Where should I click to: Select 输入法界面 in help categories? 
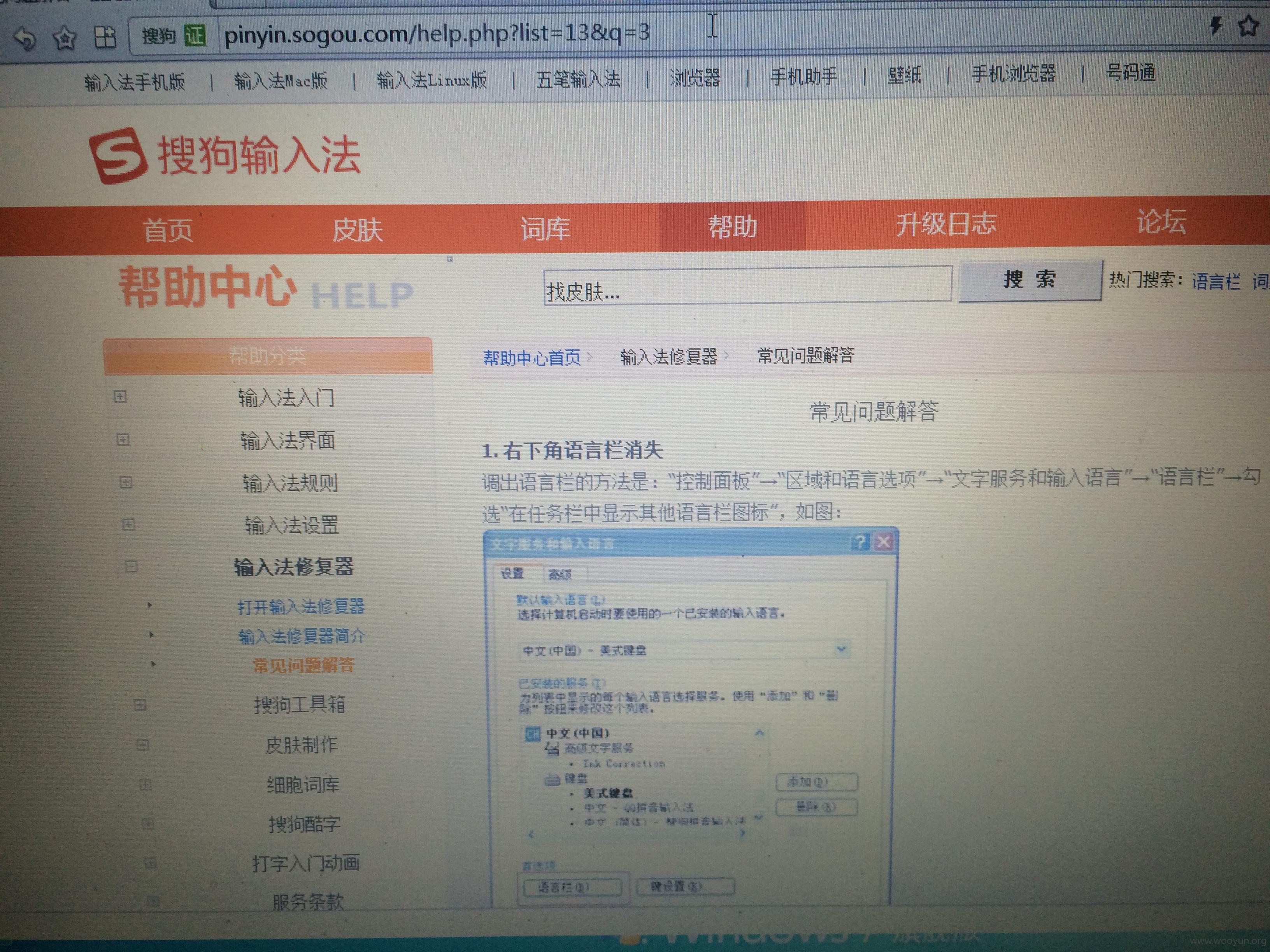pyautogui.click(x=288, y=440)
